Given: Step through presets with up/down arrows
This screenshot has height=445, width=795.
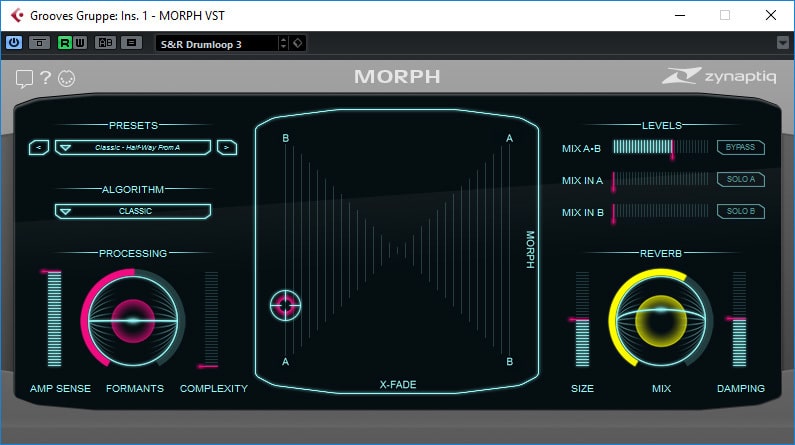Looking at the screenshot, I should (x=283, y=44).
